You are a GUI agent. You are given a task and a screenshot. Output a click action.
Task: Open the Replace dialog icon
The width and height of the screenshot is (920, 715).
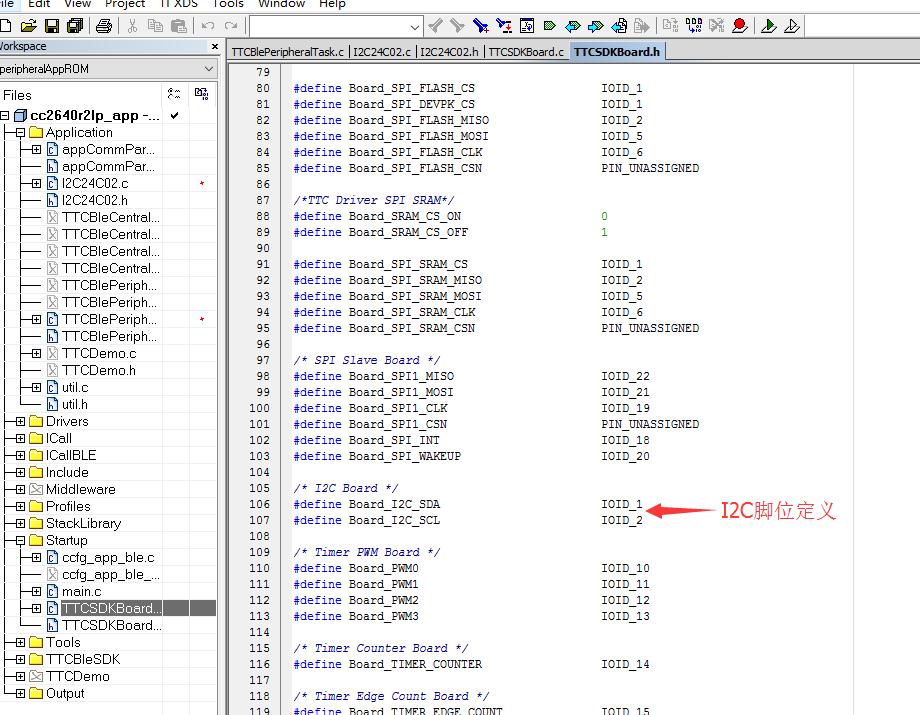[503, 26]
